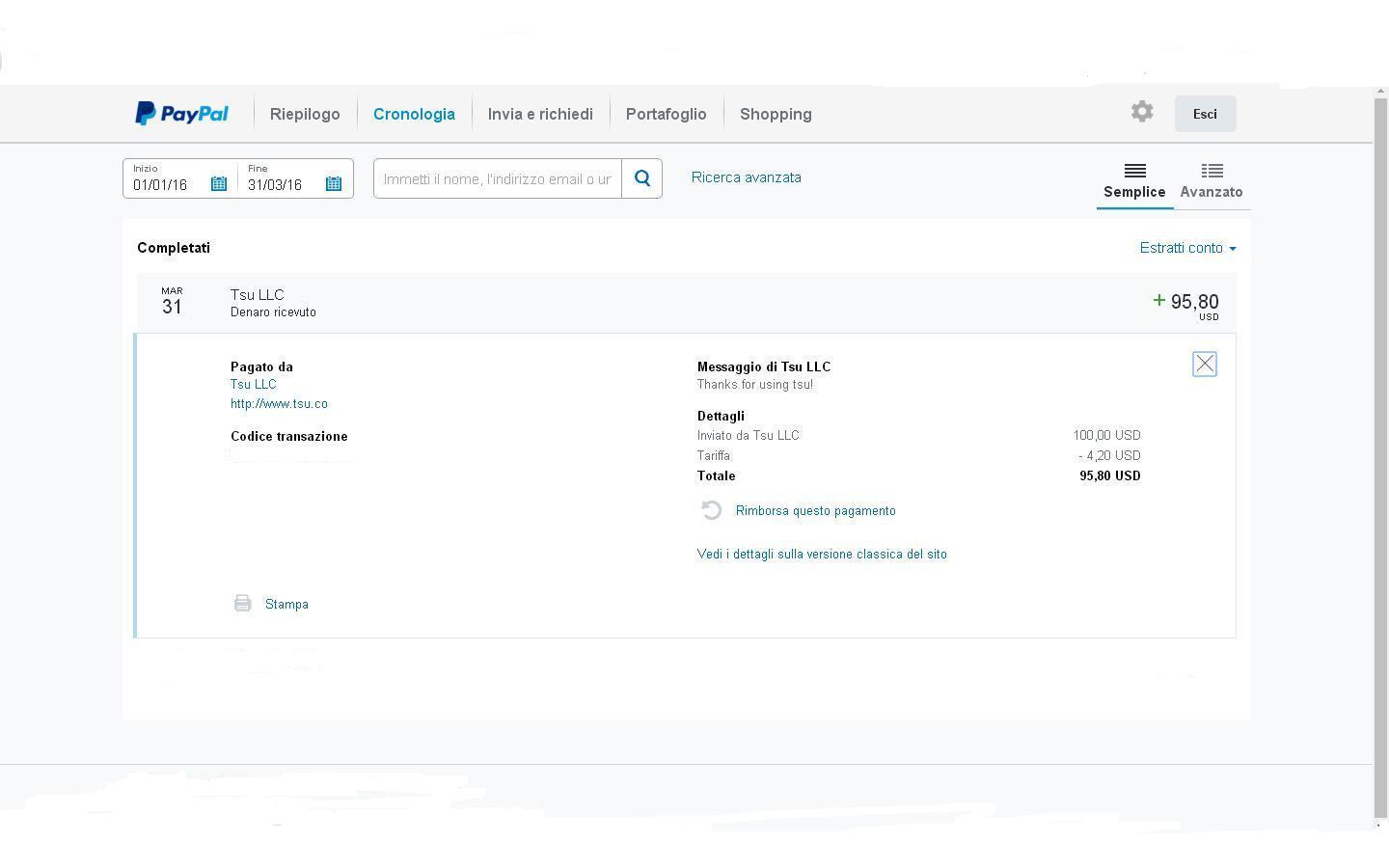This screenshot has height=868, width=1389.
Task: Focus the name or email search field
Action: pos(498,178)
